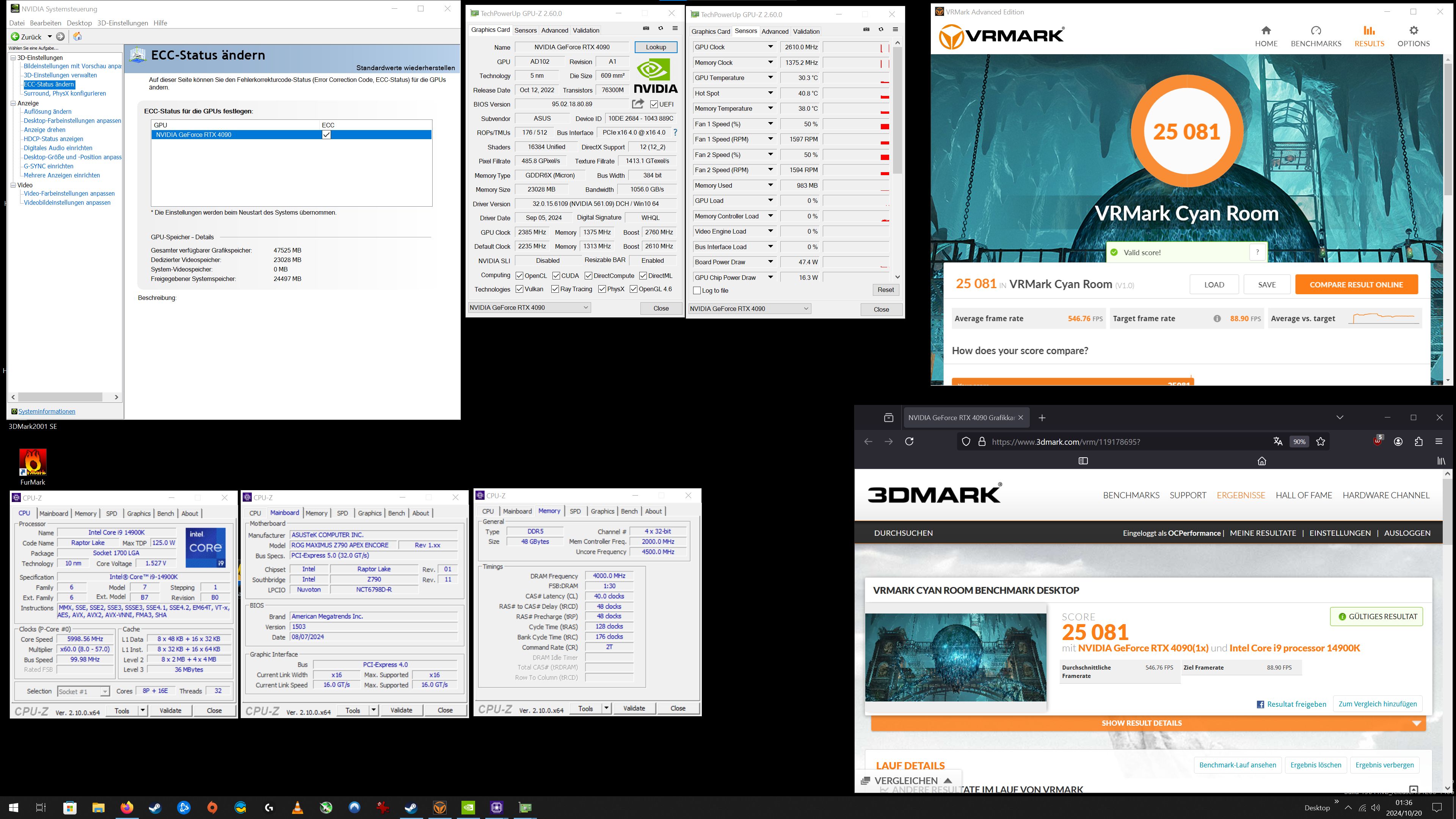Viewport: 1456px width, 819px height.
Task: Toggle OpenCL checkbox in GPU-Z
Action: 519,276
